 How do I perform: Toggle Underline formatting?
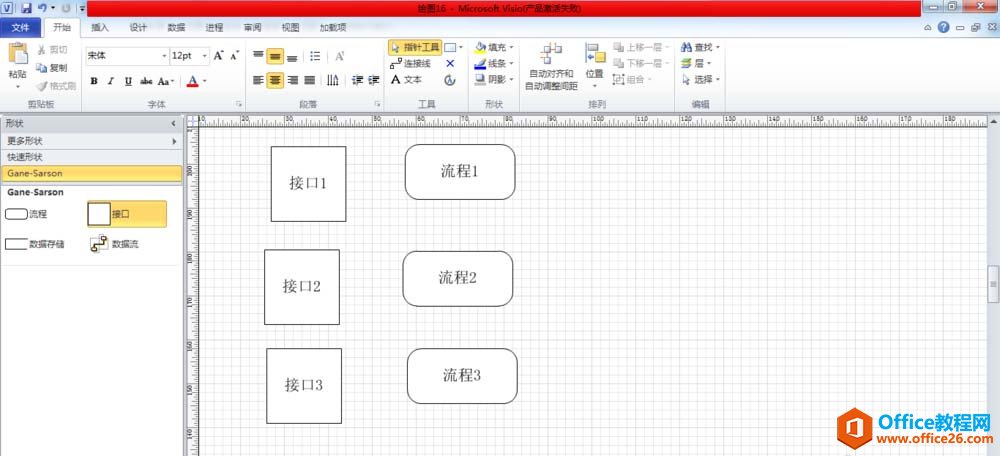pos(128,81)
